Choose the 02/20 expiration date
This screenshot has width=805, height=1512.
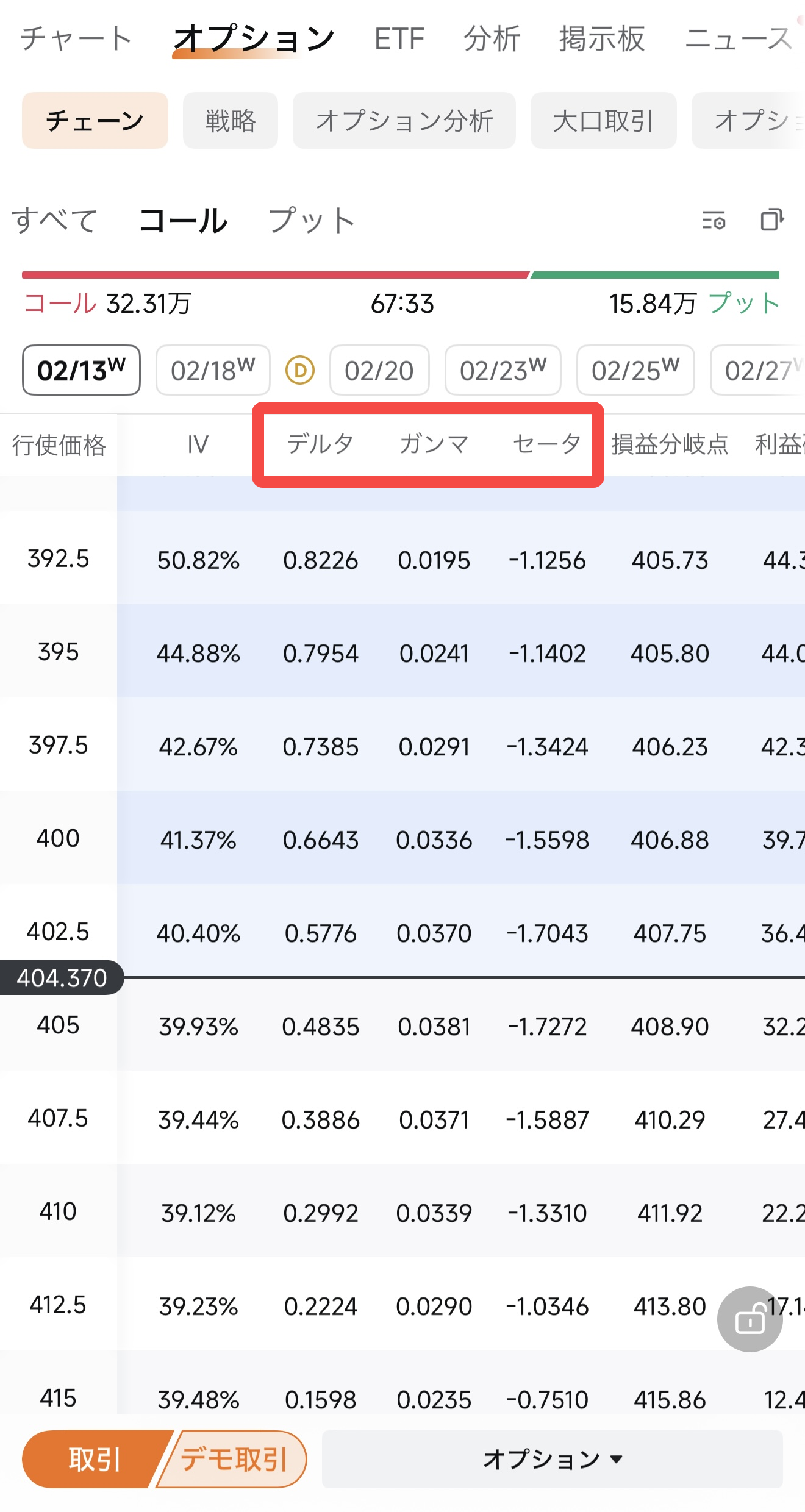coord(379,370)
